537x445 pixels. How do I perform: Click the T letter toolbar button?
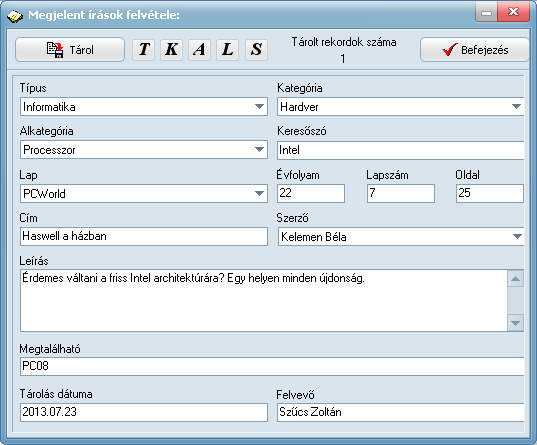point(143,49)
